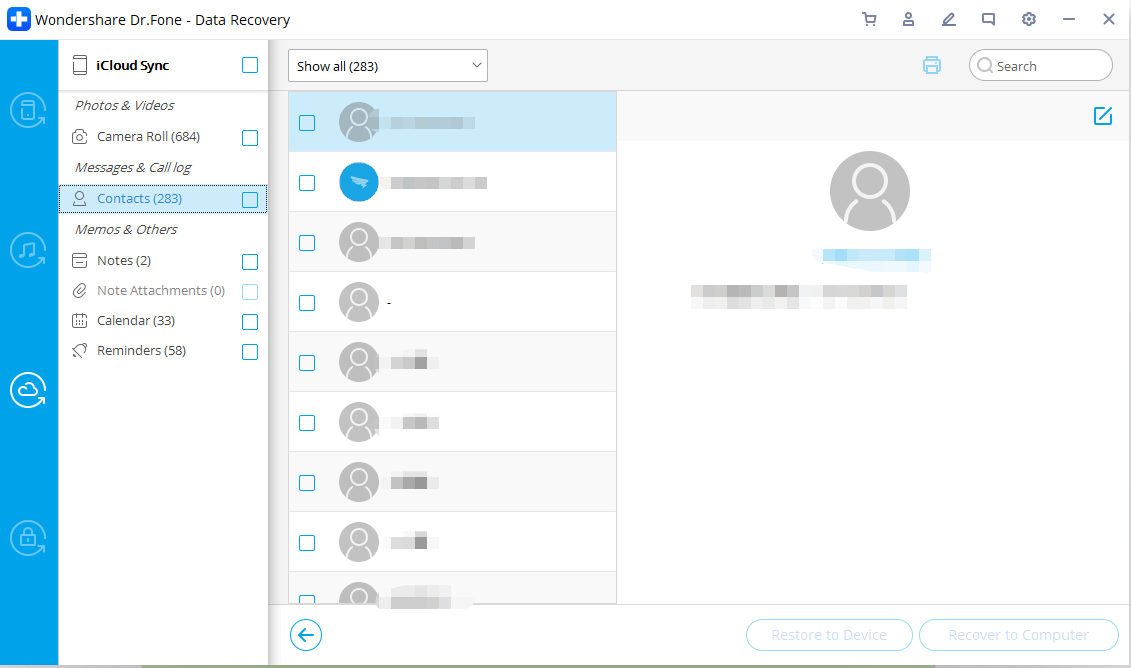Image resolution: width=1131 pixels, height=668 pixels.
Task: Click the edit contact icon
Action: [1103, 115]
